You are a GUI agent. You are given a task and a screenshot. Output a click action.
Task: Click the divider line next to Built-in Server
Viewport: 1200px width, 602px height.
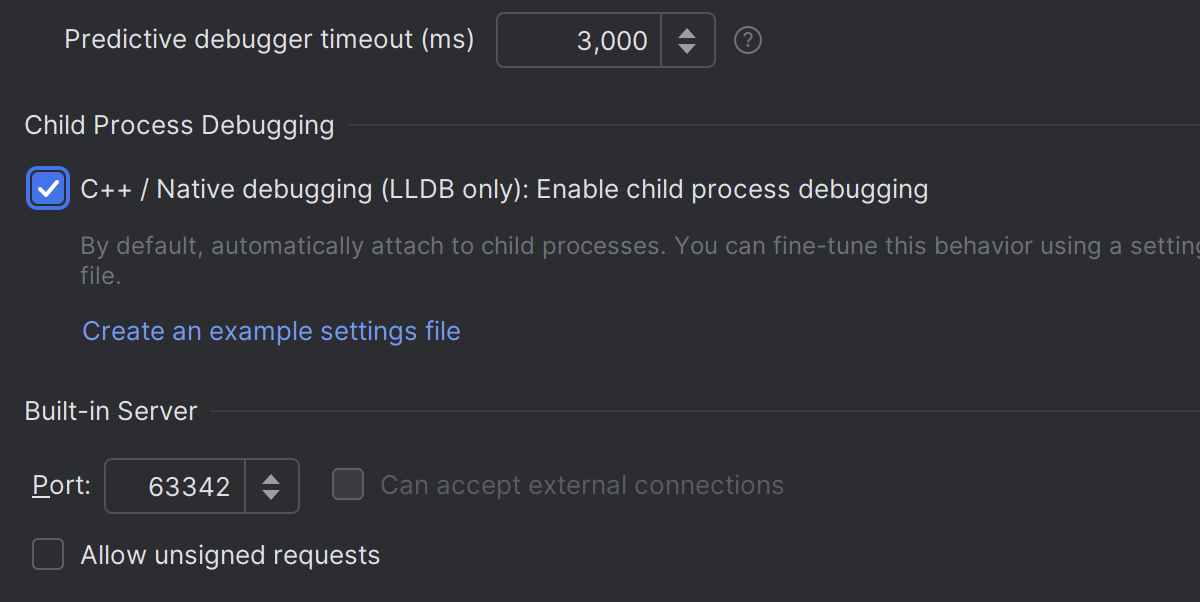click(700, 411)
